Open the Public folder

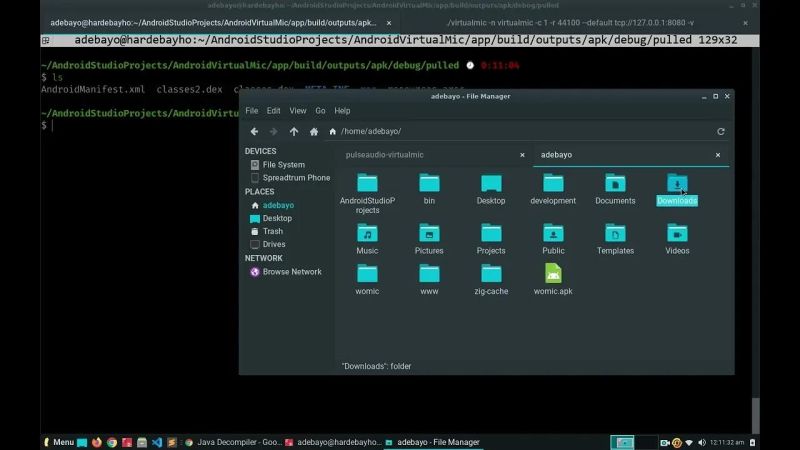click(x=553, y=239)
